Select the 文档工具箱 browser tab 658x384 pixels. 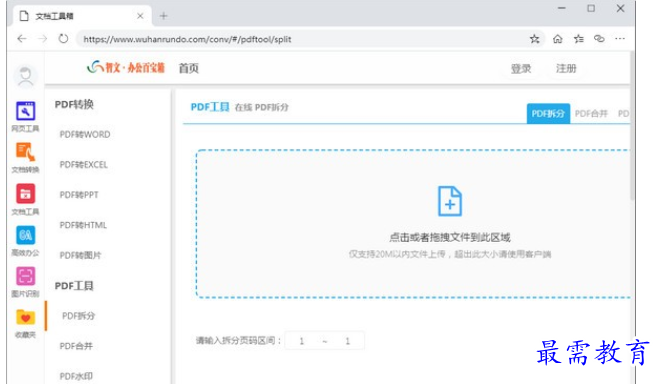click(82, 16)
